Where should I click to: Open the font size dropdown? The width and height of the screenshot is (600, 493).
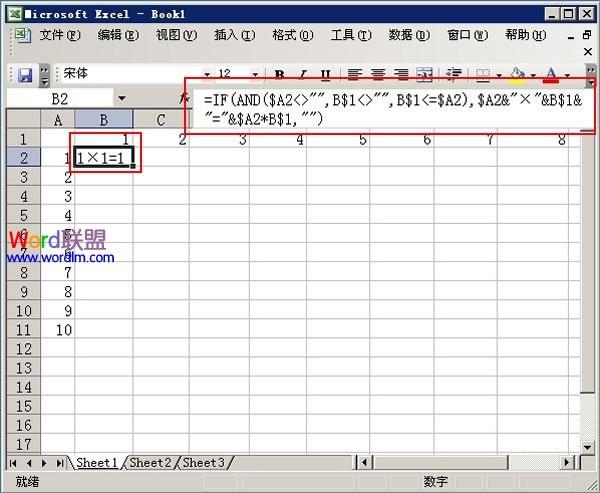point(255,74)
